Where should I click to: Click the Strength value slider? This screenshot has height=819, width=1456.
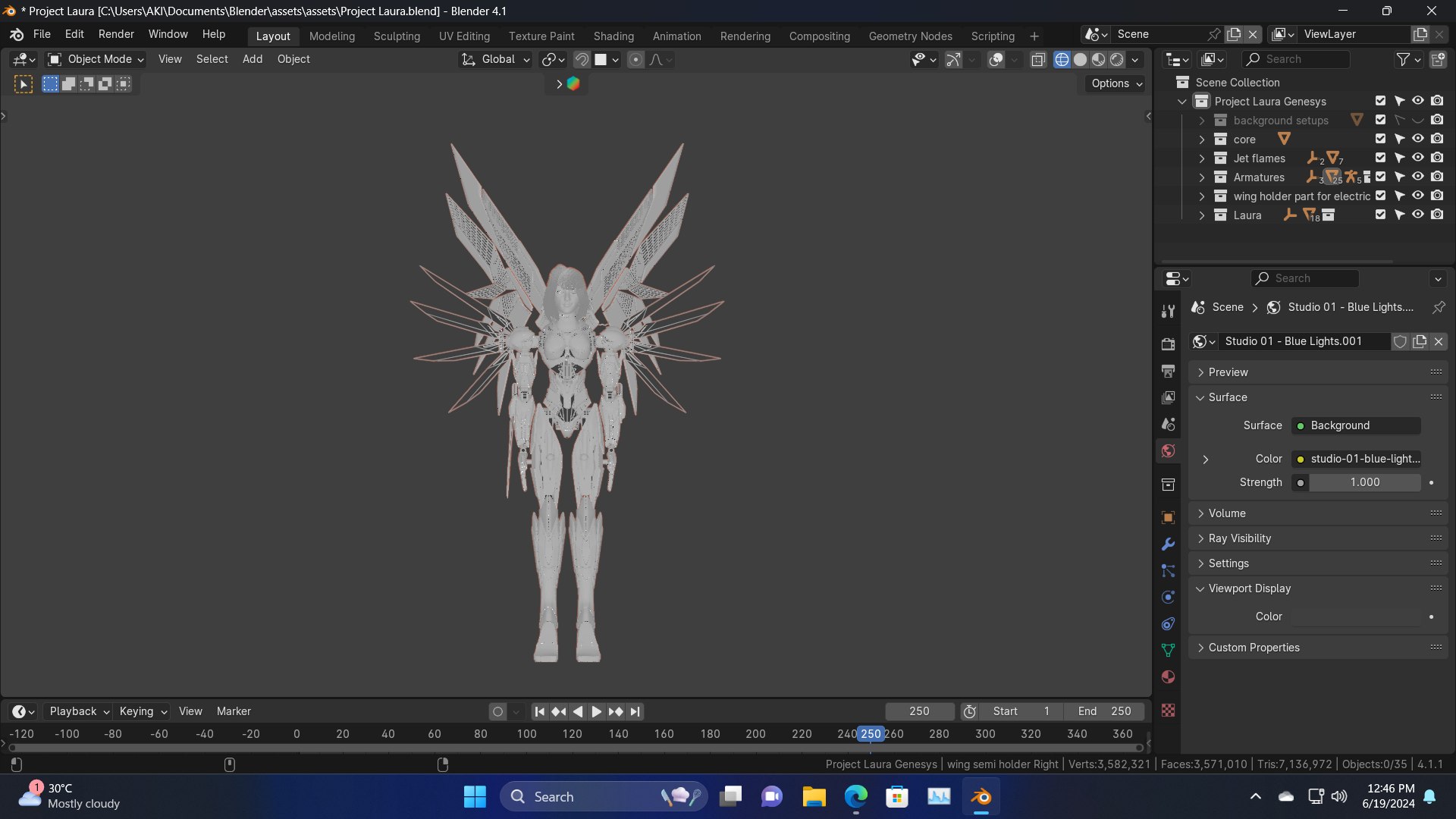click(1364, 482)
